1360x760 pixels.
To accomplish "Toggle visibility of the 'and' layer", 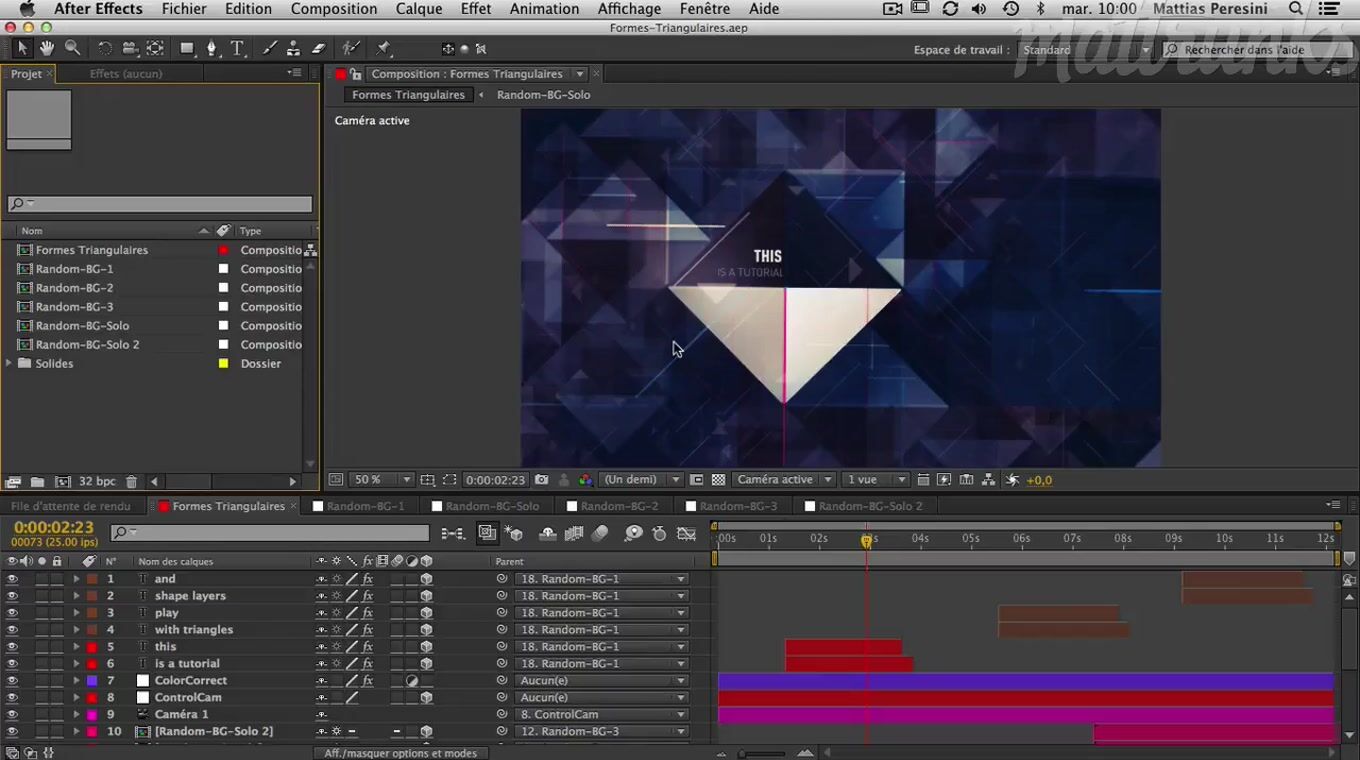I will click(12, 579).
